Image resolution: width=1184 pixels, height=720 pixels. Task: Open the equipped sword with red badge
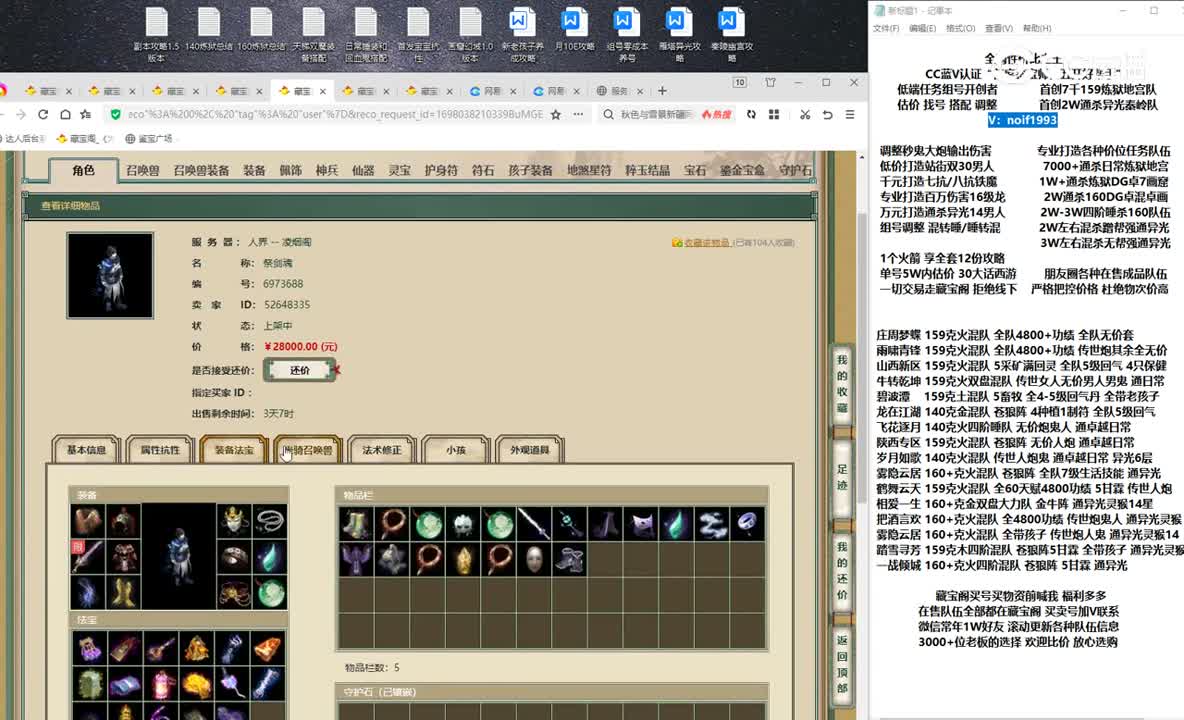coord(88,556)
